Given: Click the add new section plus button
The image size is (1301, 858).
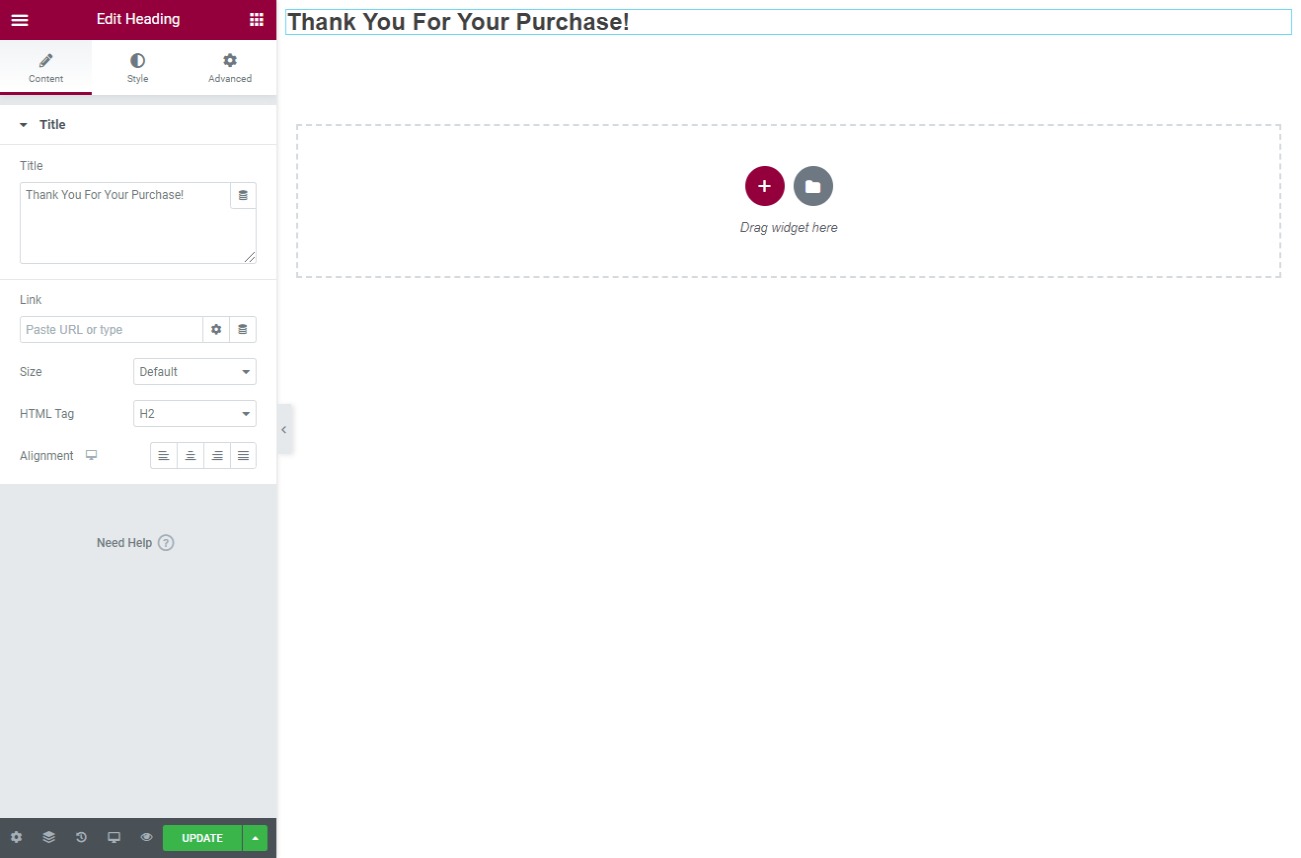Looking at the screenshot, I should [x=764, y=186].
